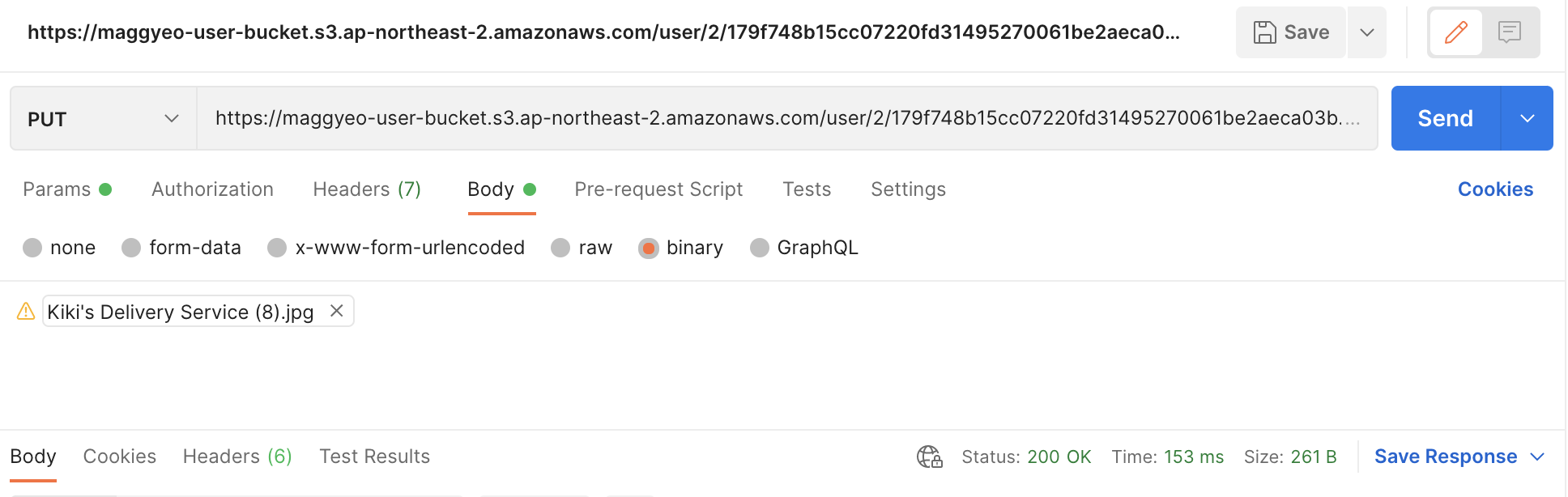1568x497 pixels.
Task: Expand the Send button dropdown arrow
Action: tap(1528, 119)
